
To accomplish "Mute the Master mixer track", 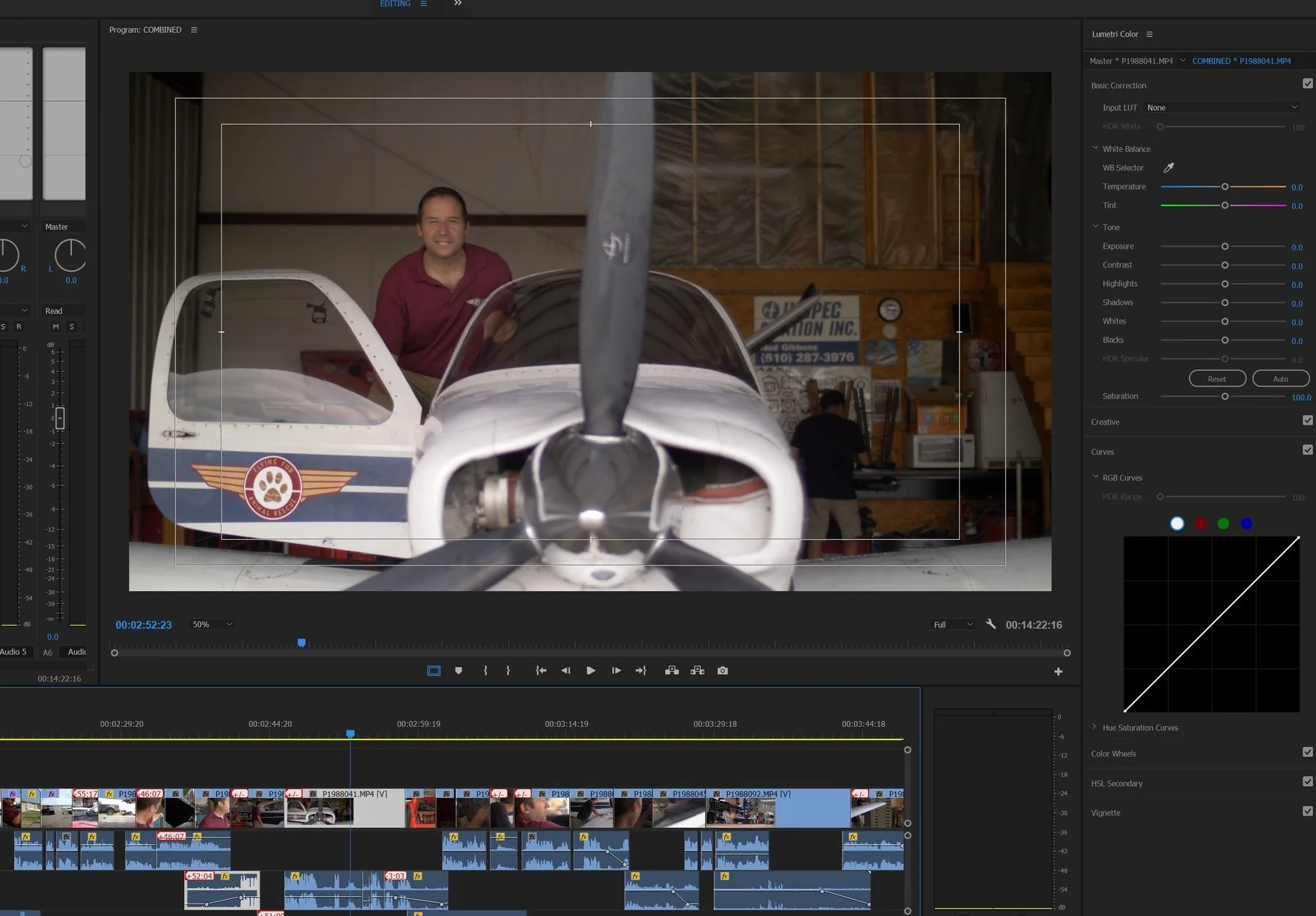I will coord(56,326).
